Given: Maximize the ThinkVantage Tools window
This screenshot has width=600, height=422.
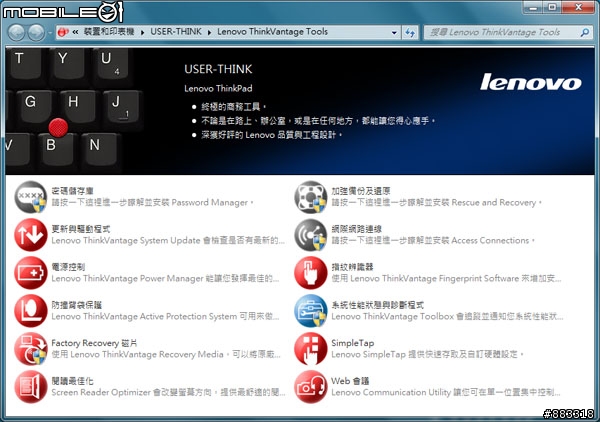Looking at the screenshot, I should click(x=552, y=7).
